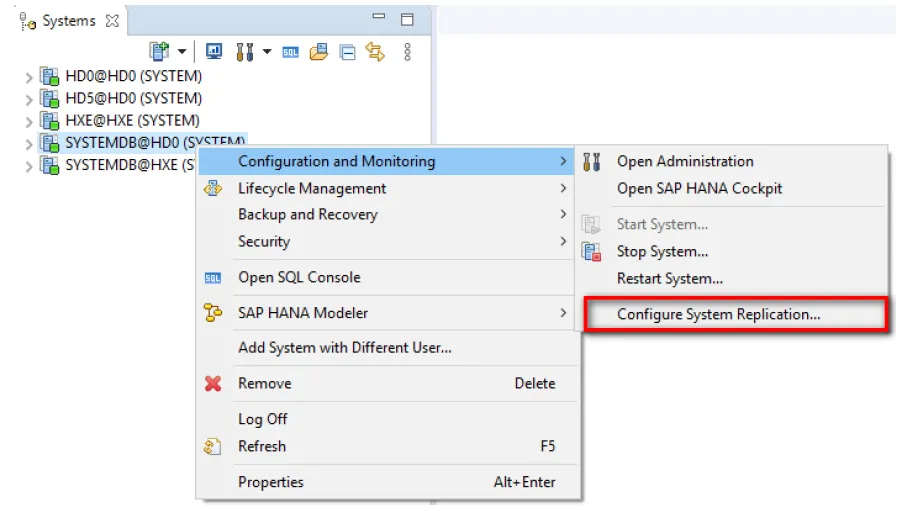The height and width of the screenshot is (519, 920).
Task: Choose Open SAP HANA Cockpit
Action: [x=732, y=188]
